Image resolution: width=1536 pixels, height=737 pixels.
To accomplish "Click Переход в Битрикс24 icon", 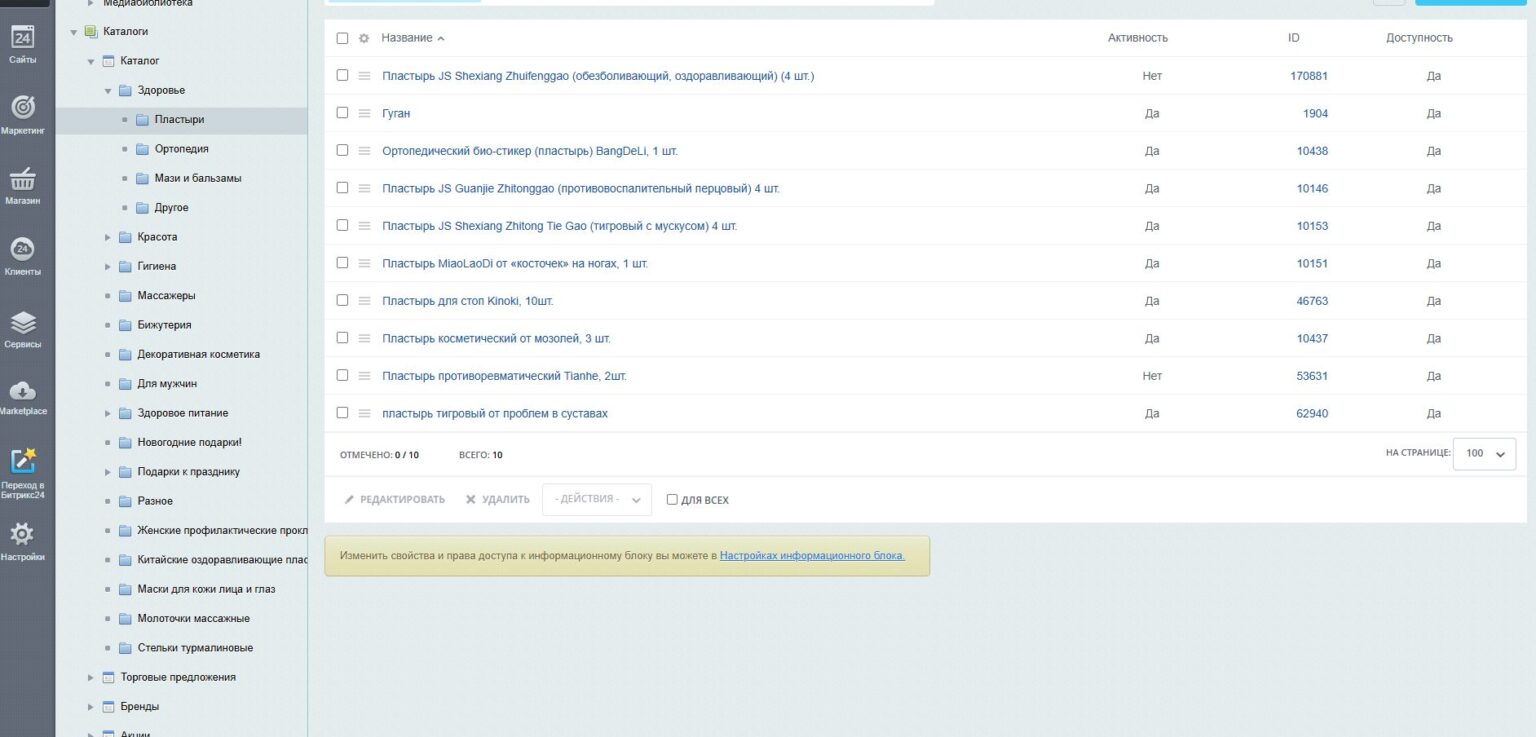I will [x=22, y=460].
